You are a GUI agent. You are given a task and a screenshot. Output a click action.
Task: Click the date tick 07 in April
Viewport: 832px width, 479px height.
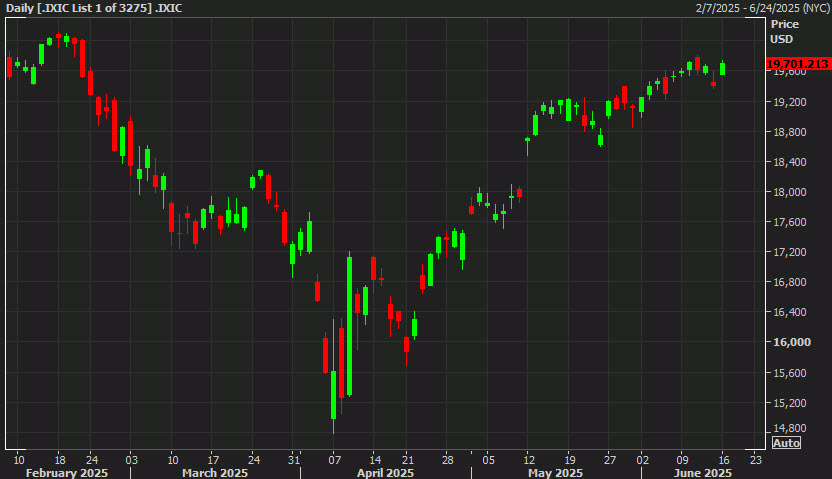334,460
